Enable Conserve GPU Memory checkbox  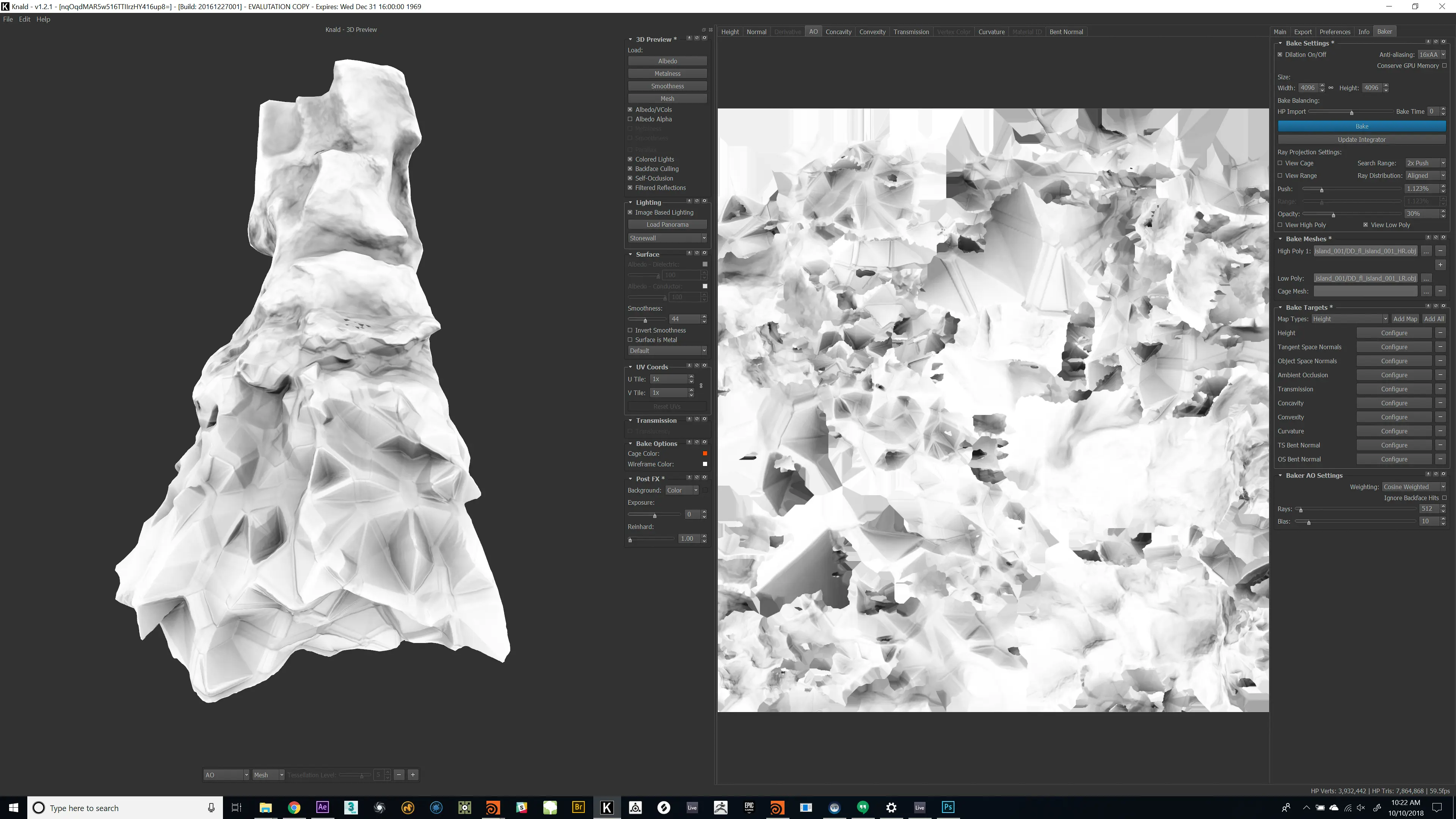1444,66
